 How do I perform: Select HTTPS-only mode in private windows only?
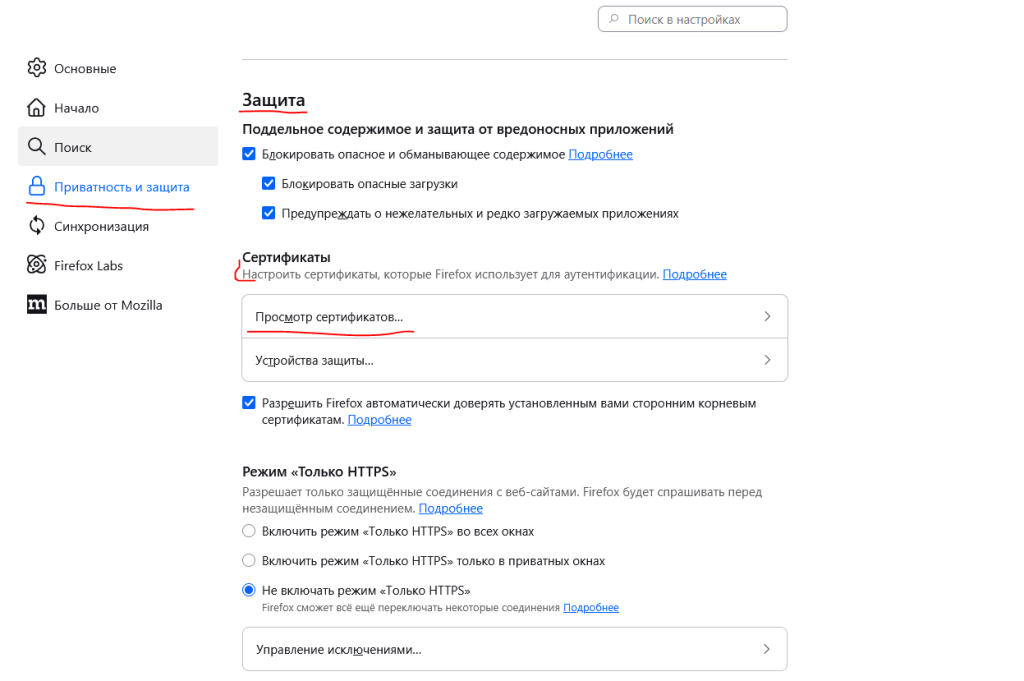tap(249, 561)
